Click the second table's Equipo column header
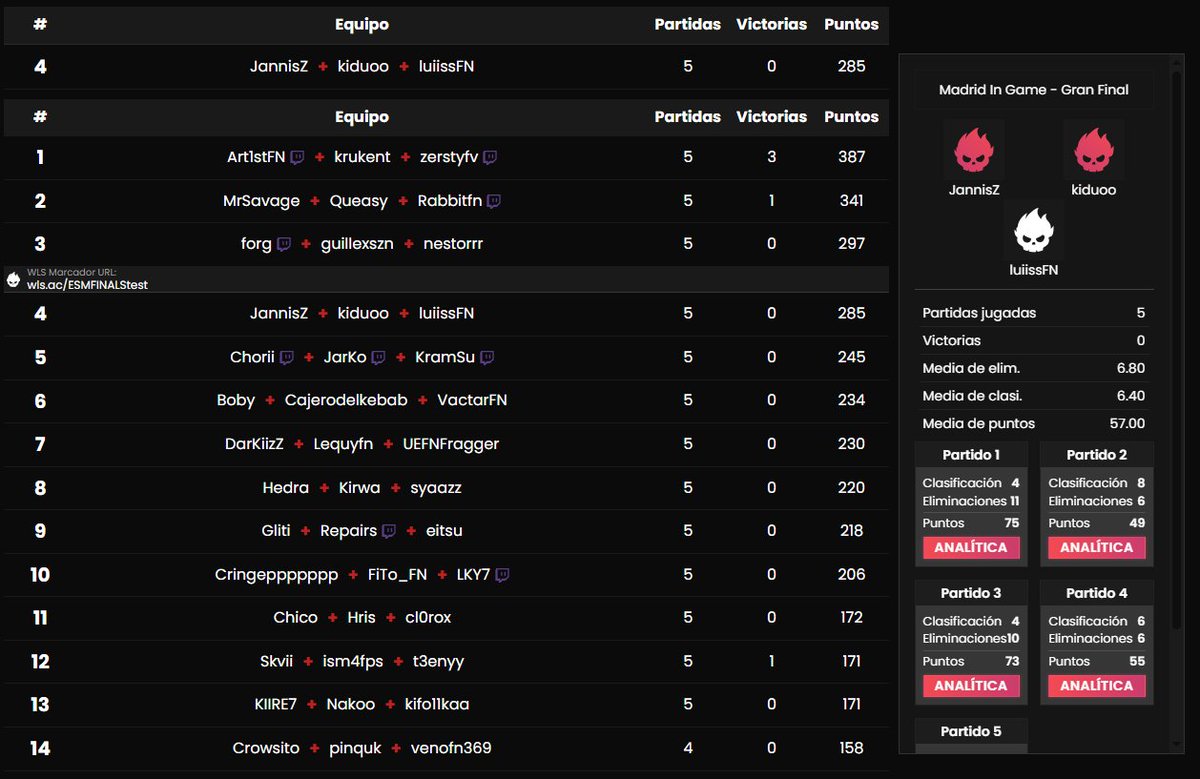 coord(362,117)
